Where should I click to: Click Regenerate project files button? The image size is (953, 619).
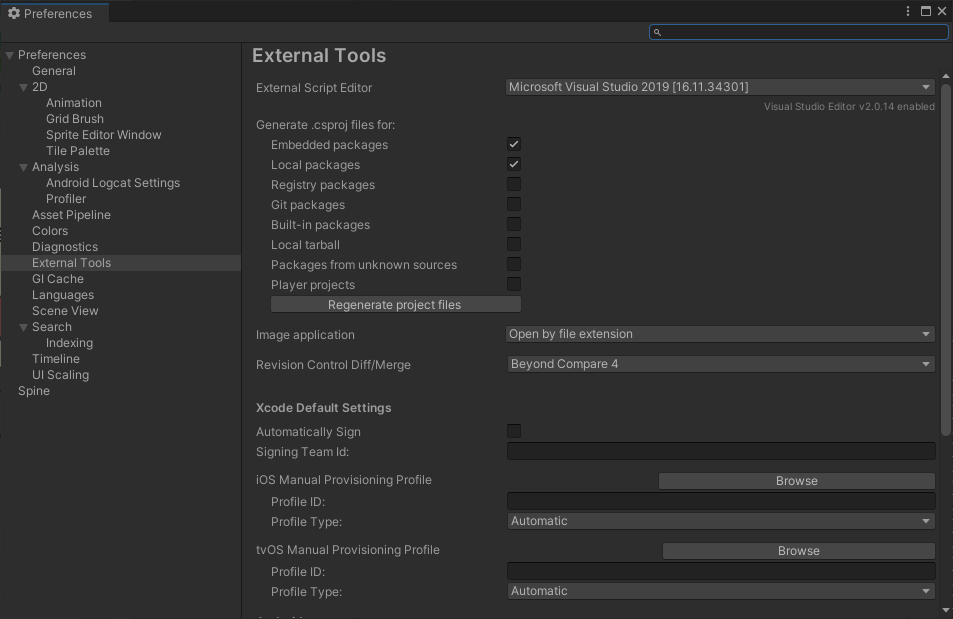click(x=396, y=305)
